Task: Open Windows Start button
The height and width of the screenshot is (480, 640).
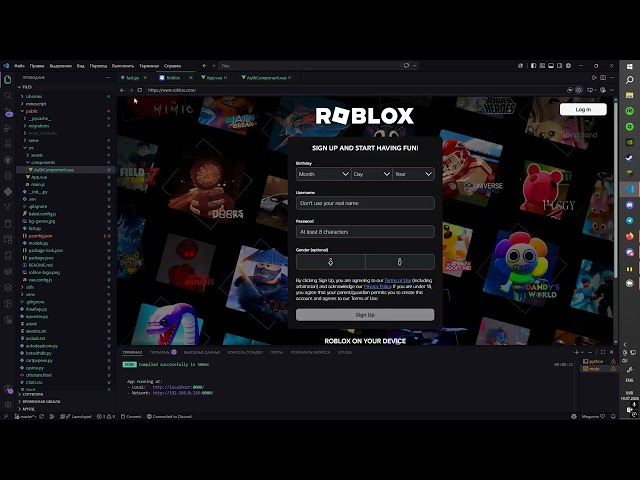Action: click(x=629, y=67)
